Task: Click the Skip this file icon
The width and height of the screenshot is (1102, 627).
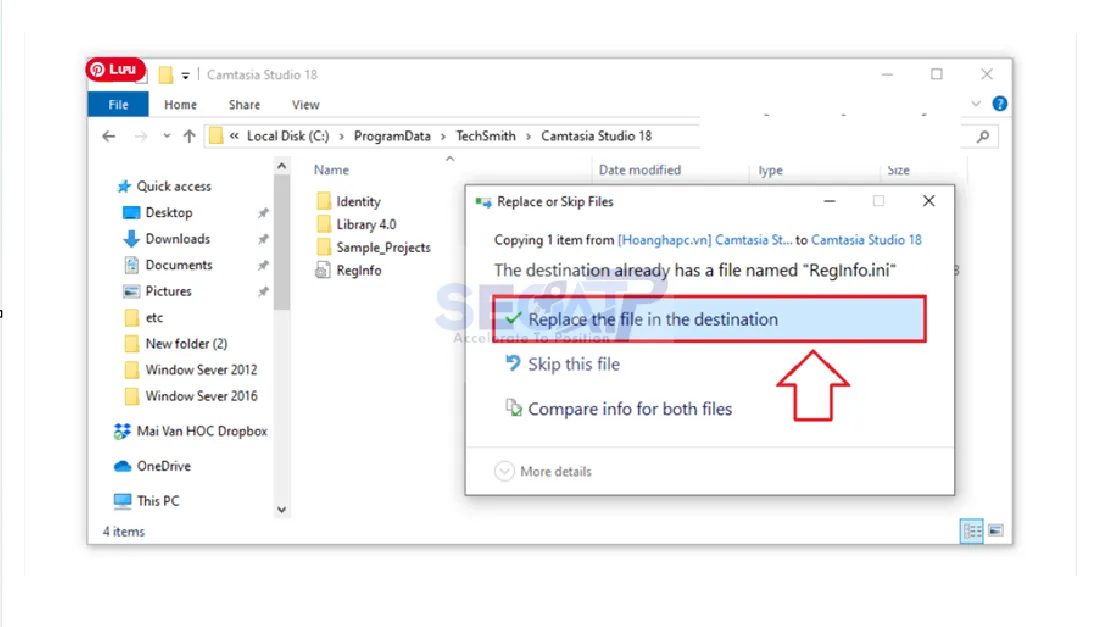Action: 515,364
